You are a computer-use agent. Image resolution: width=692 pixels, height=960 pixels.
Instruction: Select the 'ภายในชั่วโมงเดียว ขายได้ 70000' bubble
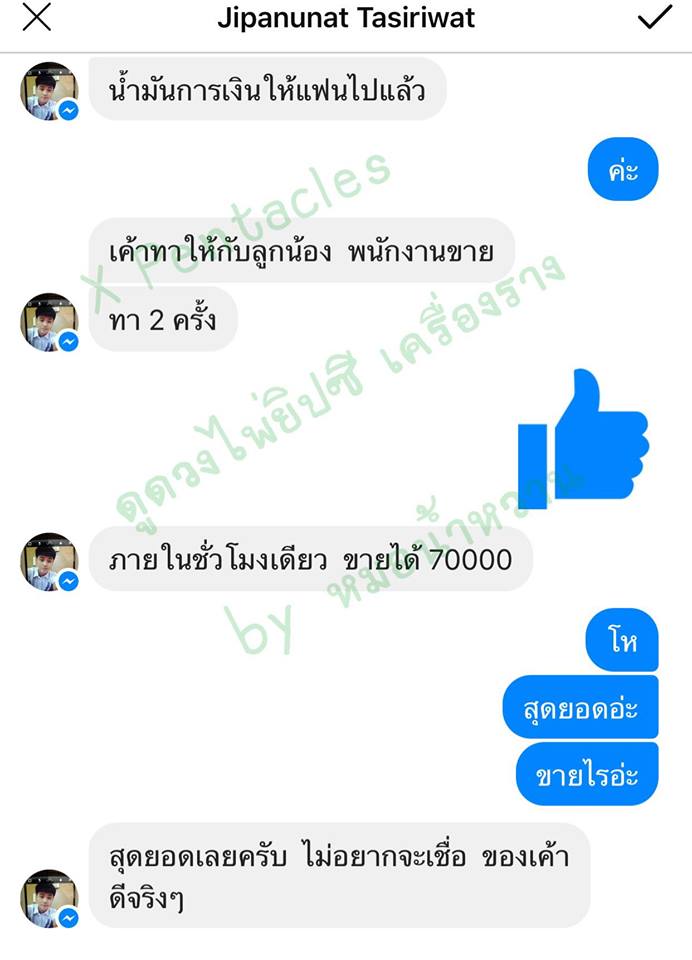[310, 559]
